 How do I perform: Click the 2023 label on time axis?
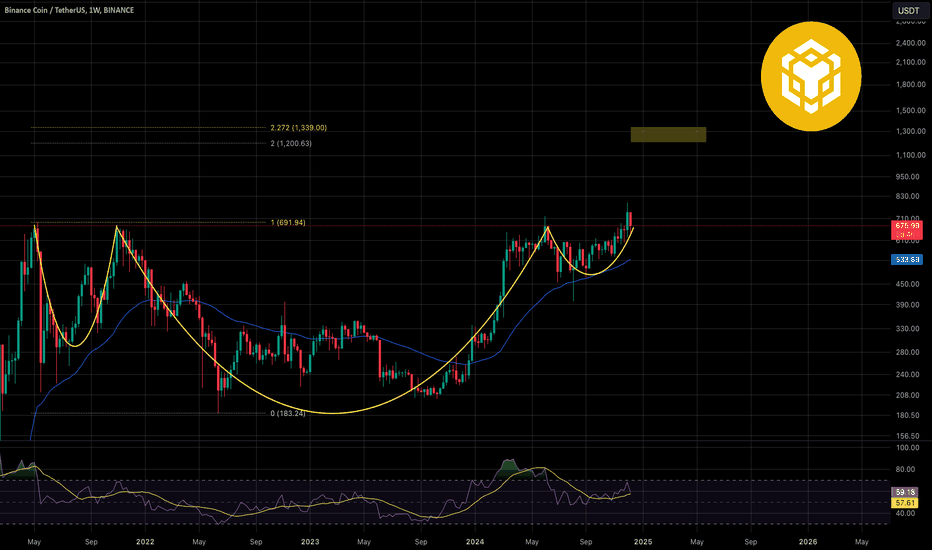(x=310, y=542)
